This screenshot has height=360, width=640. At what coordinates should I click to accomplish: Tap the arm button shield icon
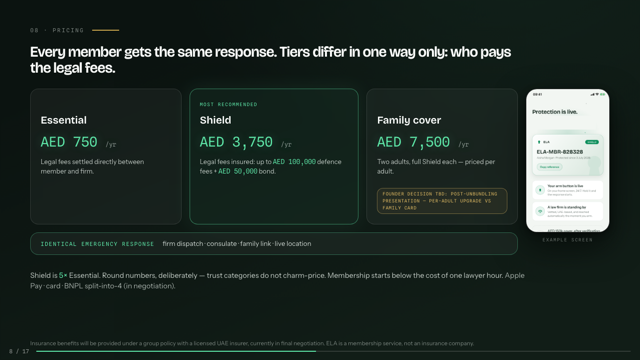[540, 190]
